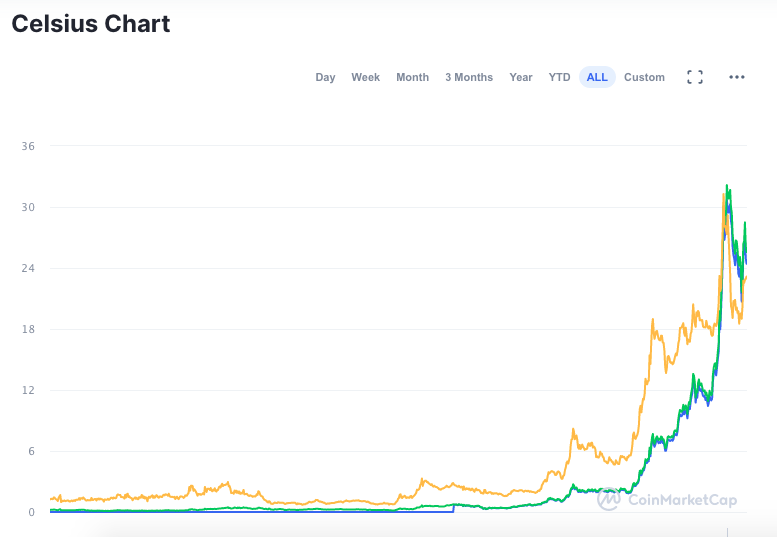
Task: Click the 6 y-axis label
Action: (x=31, y=451)
